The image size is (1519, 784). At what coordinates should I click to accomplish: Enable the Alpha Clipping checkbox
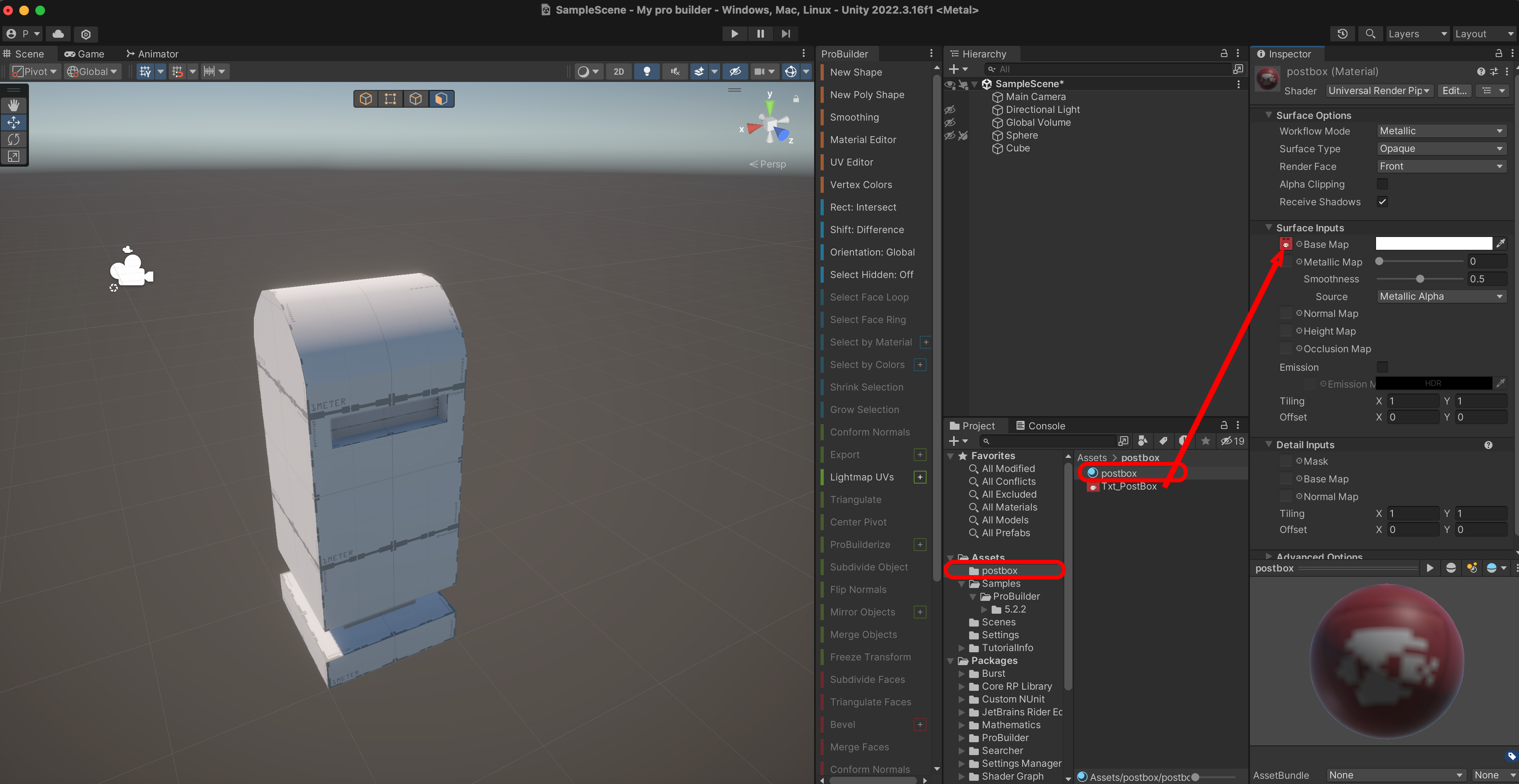point(1382,184)
